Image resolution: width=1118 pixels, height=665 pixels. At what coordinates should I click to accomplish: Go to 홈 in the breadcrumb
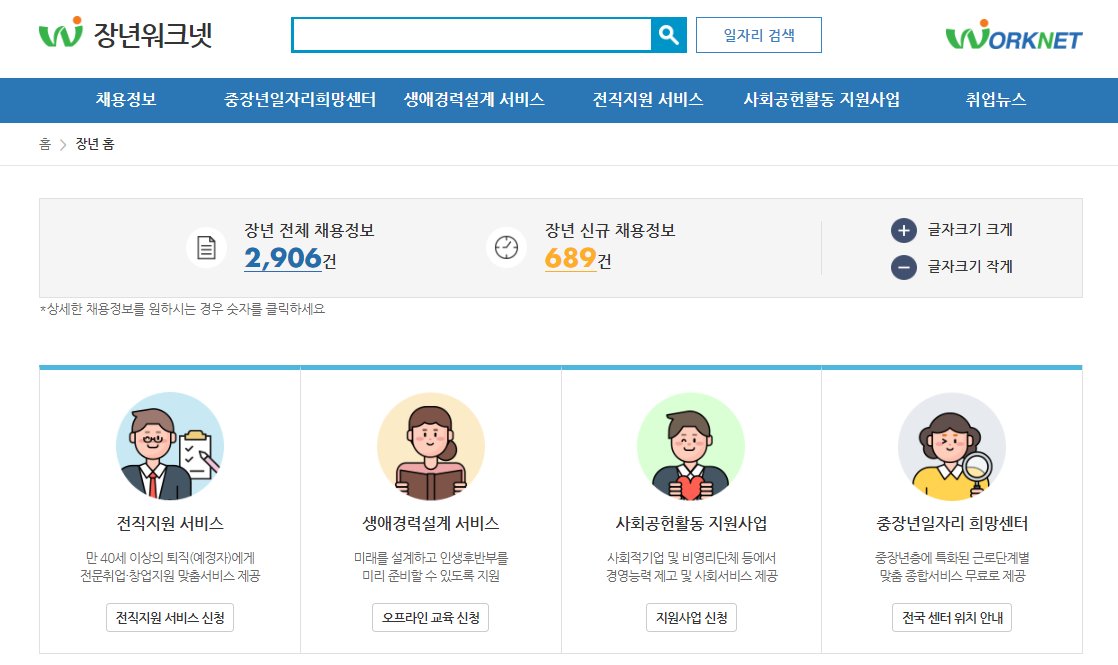click(x=45, y=144)
